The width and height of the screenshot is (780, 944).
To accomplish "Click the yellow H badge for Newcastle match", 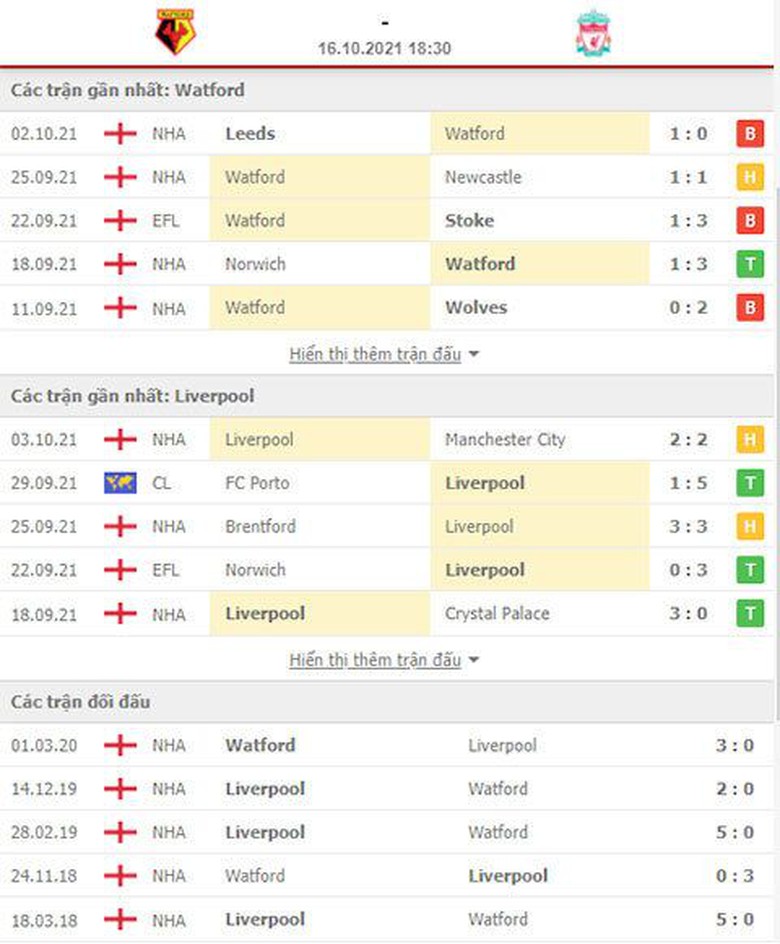I will (749, 178).
